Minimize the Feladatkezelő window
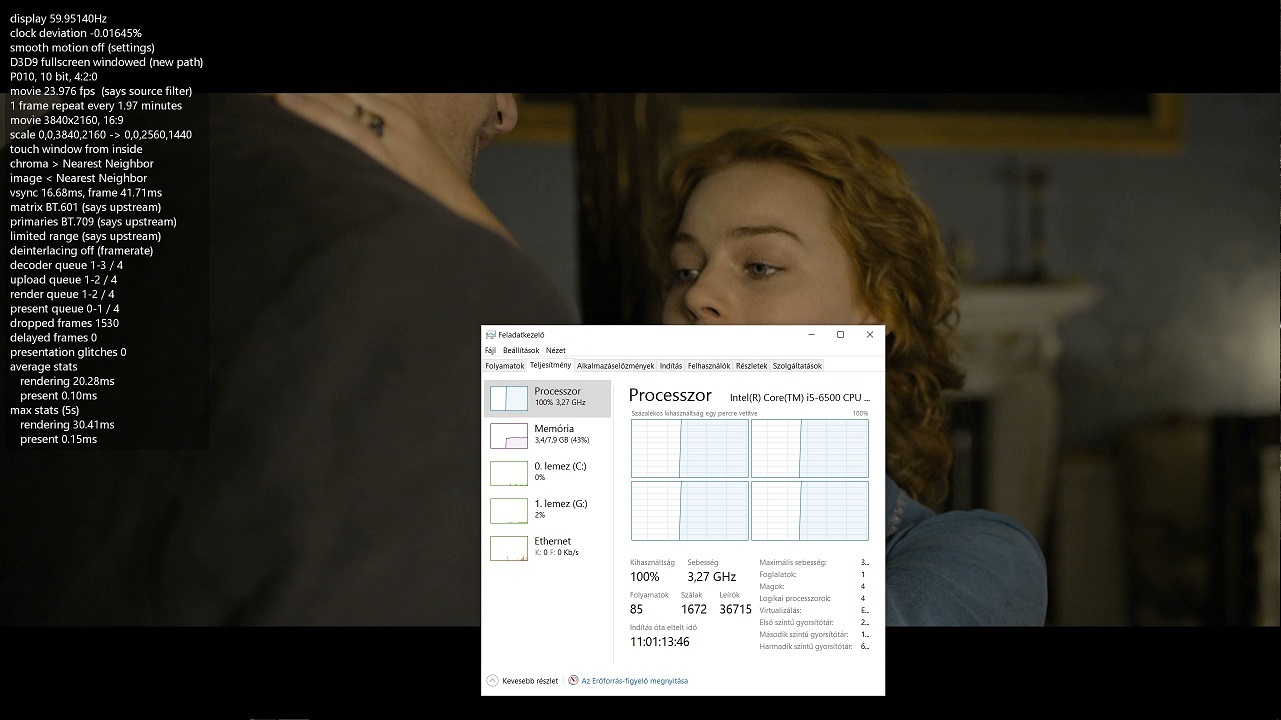This screenshot has width=1281, height=720. (x=811, y=335)
